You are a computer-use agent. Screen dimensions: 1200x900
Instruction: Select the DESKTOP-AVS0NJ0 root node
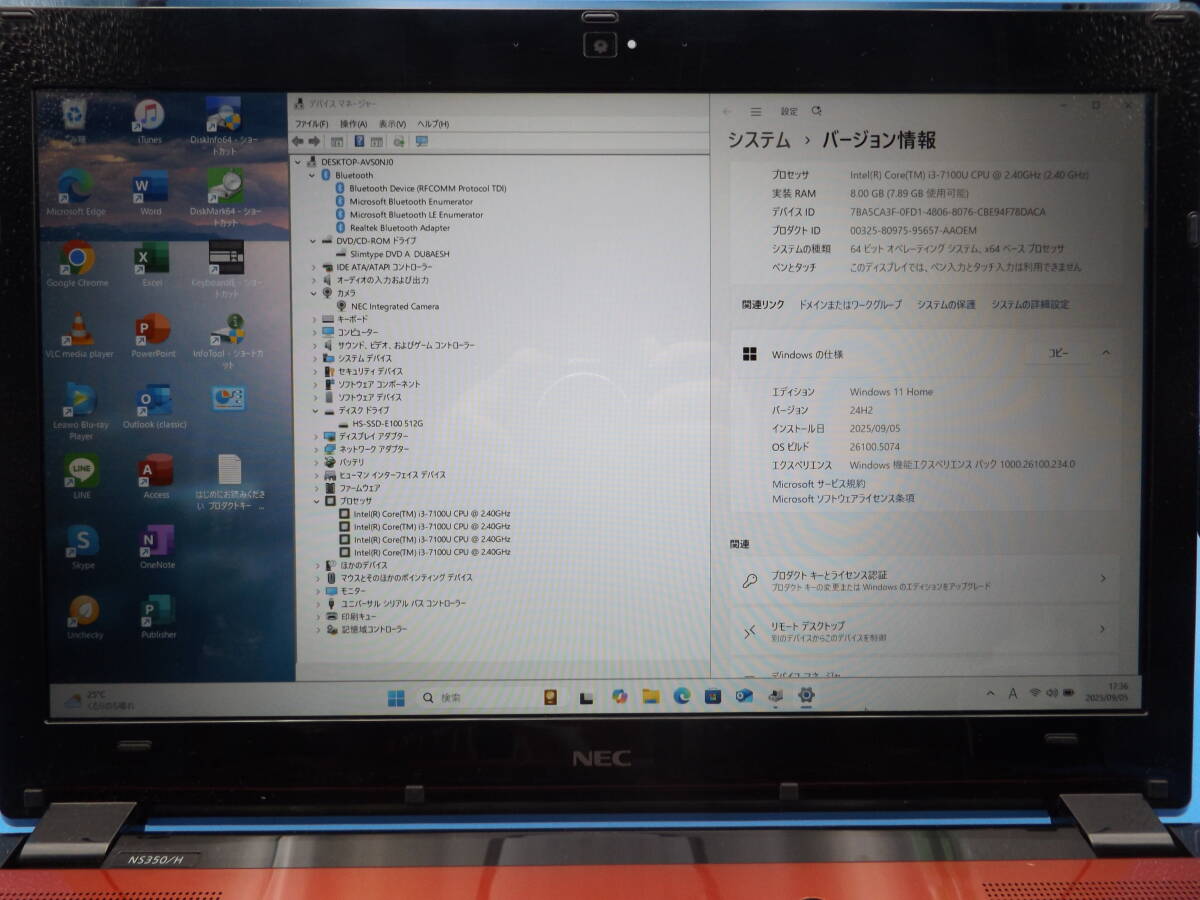click(350, 161)
